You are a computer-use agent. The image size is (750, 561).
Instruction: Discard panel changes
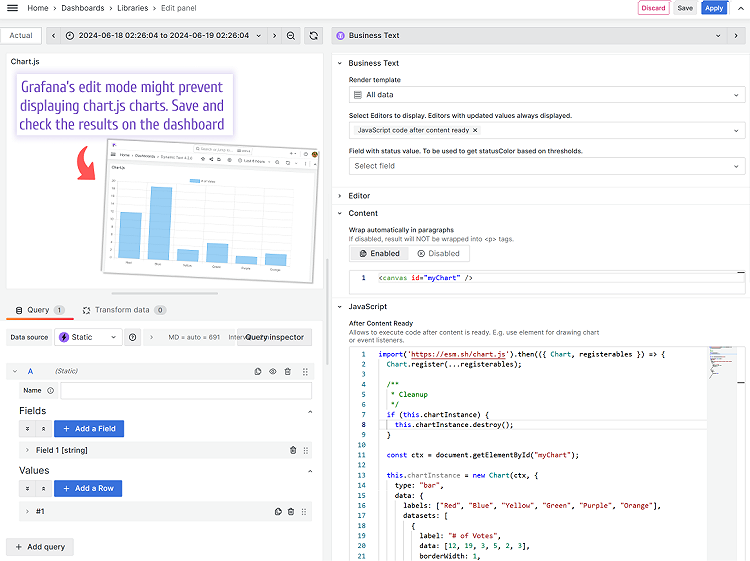point(653,8)
